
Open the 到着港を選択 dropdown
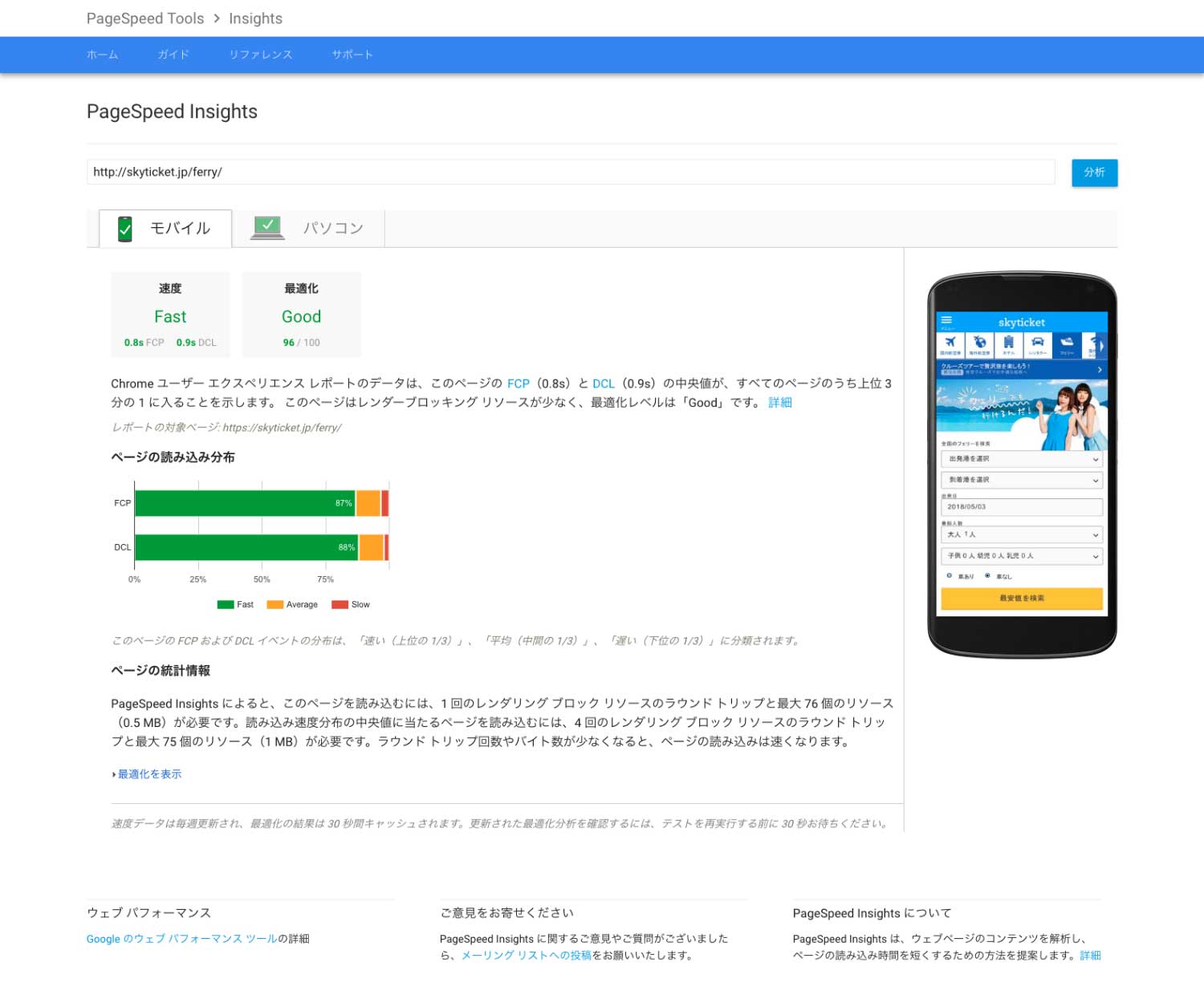1021,480
